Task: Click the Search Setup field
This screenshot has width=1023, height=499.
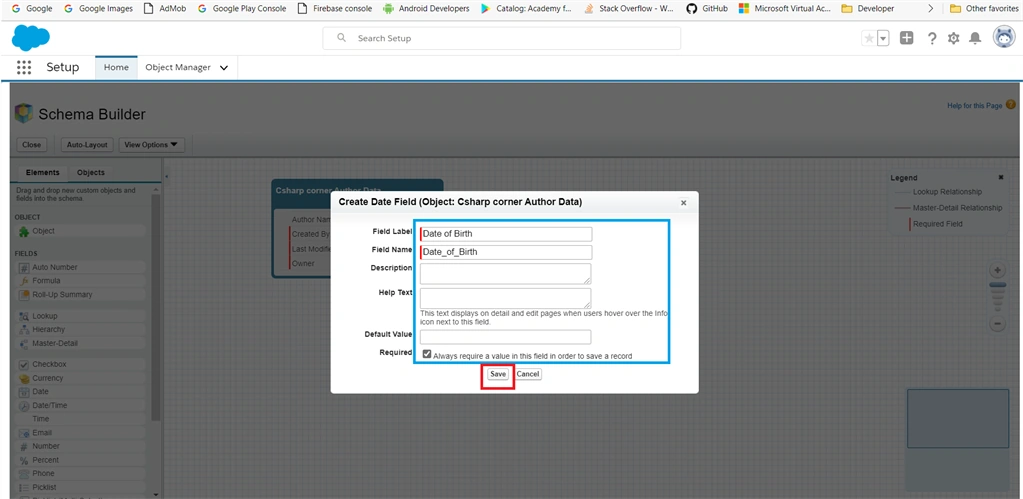Action: (x=501, y=38)
